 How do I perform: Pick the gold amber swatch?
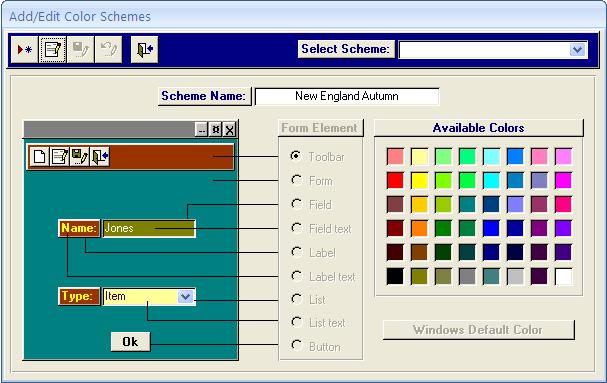[419, 204]
